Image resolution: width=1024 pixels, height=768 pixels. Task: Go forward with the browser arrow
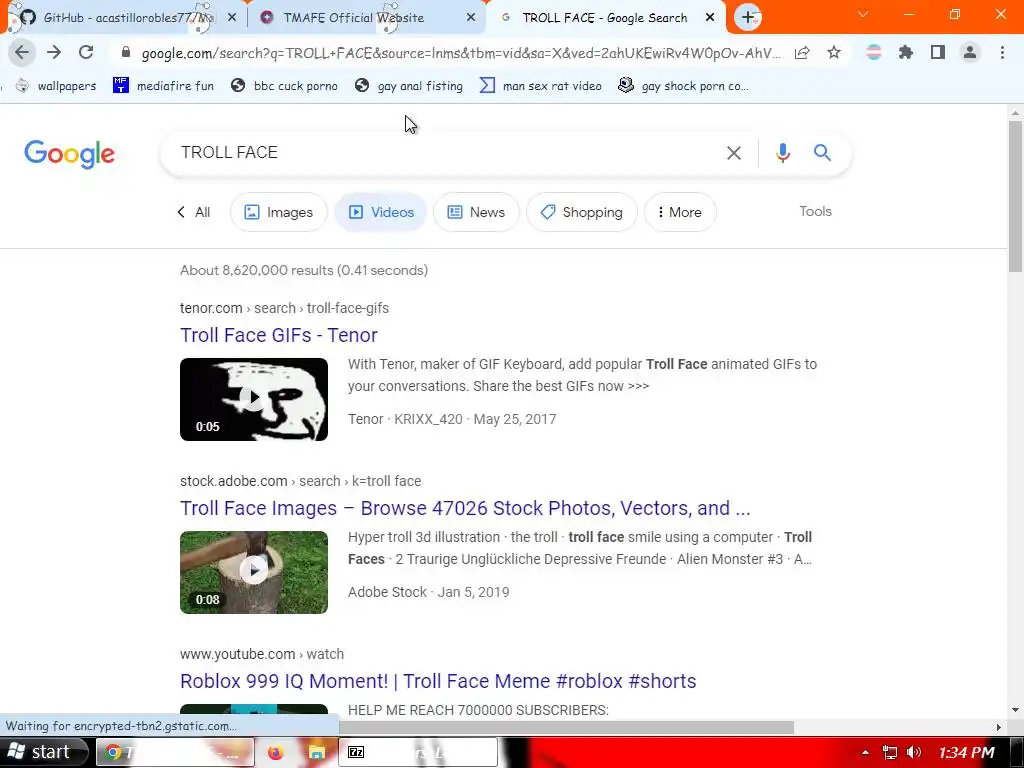pyautogui.click(x=54, y=52)
